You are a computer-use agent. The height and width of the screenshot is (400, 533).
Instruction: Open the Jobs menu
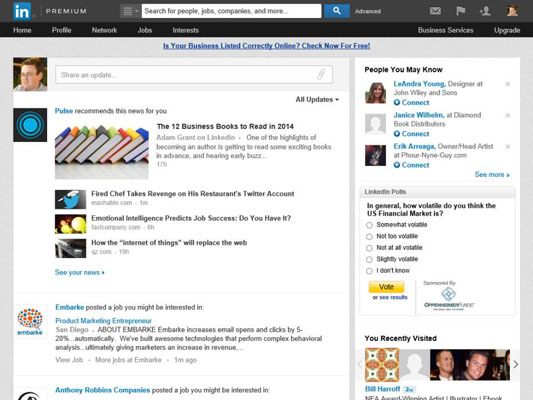pyautogui.click(x=145, y=30)
